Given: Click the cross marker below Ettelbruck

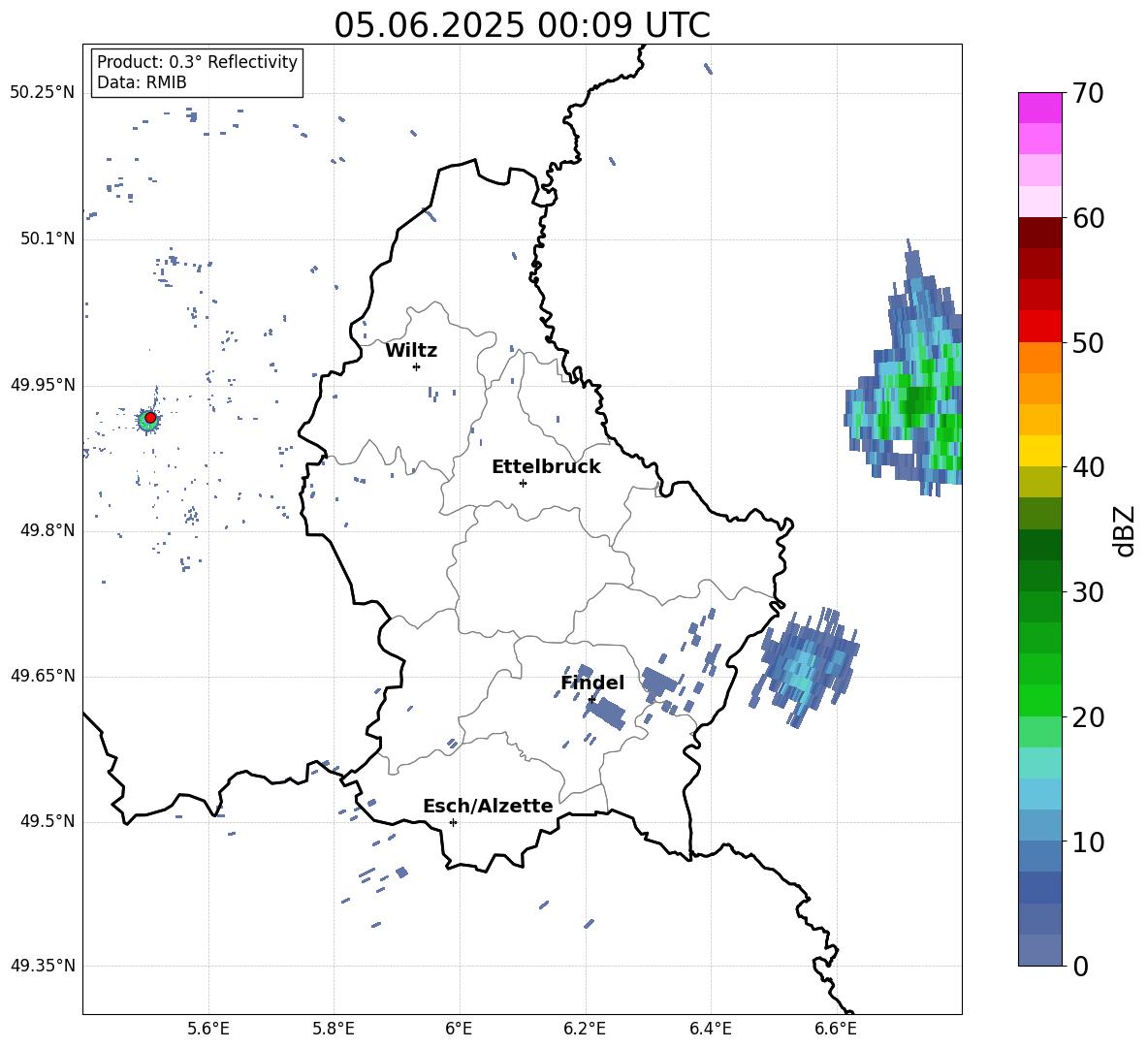Looking at the screenshot, I should pyautogui.click(x=523, y=483).
